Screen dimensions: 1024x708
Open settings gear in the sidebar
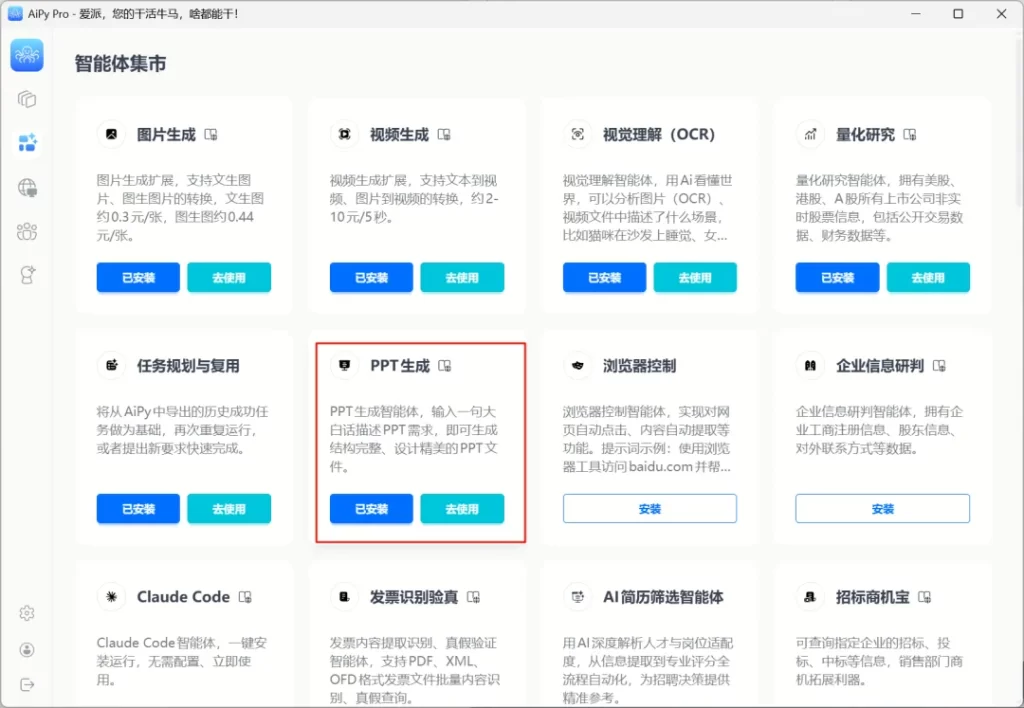27,613
